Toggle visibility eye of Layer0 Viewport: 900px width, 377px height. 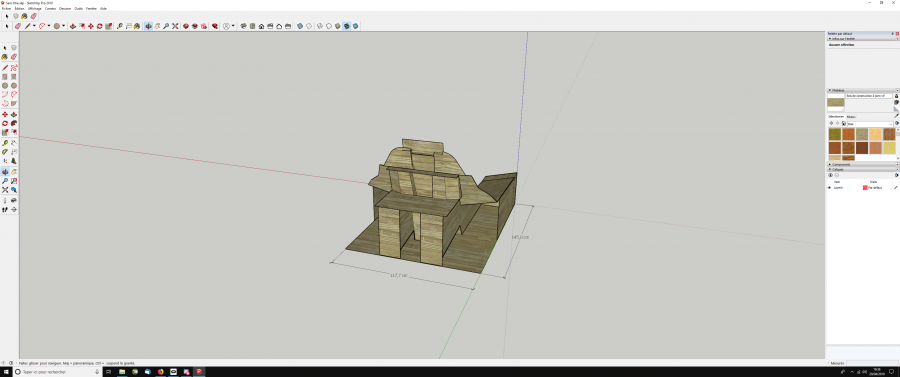point(829,188)
